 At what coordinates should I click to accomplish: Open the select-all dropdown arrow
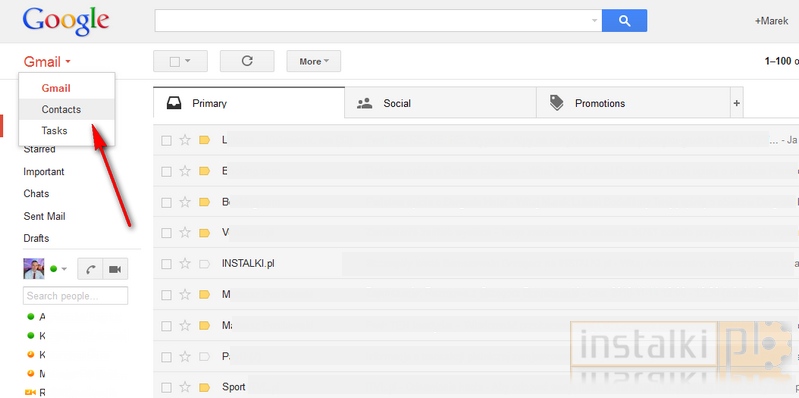pos(188,61)
